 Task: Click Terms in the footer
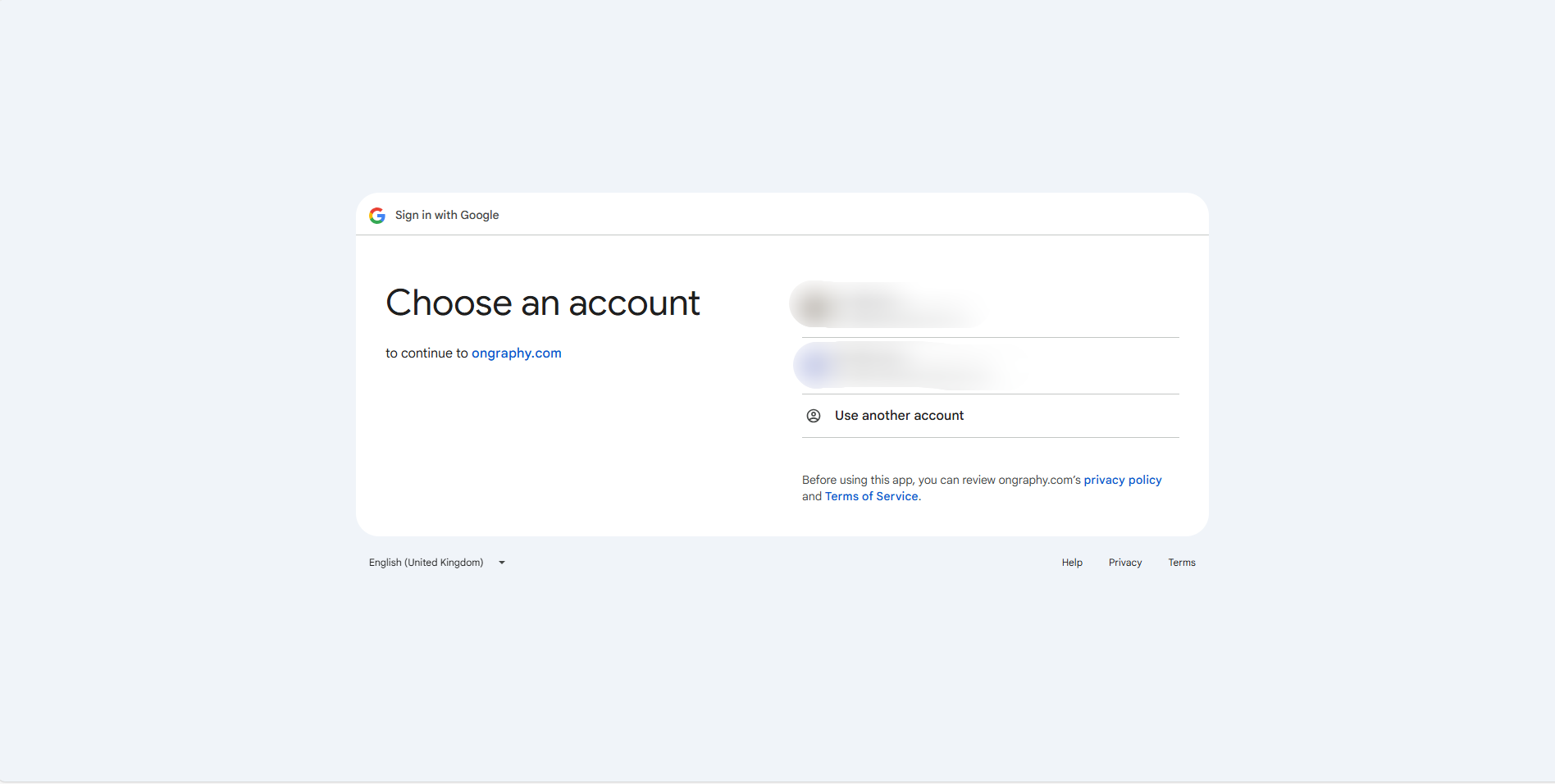tap(1182, 563)
